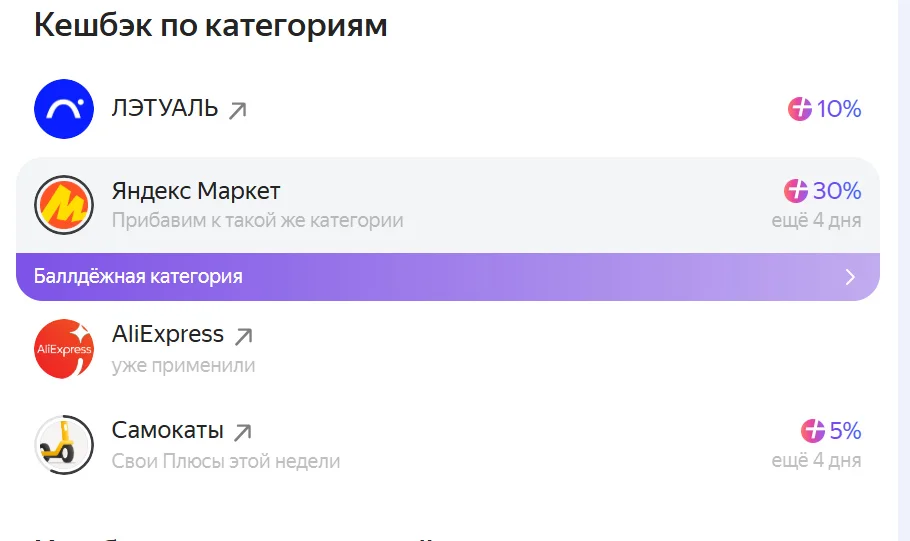The height and width of the screenshot is (541, 910).
Task: Click the 30% cashback value
Action: coord(837,191)
